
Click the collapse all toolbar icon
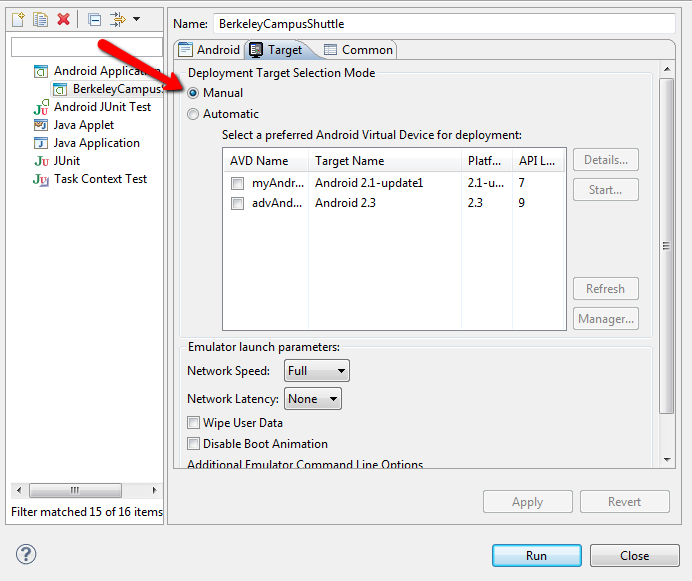point(93,20)
